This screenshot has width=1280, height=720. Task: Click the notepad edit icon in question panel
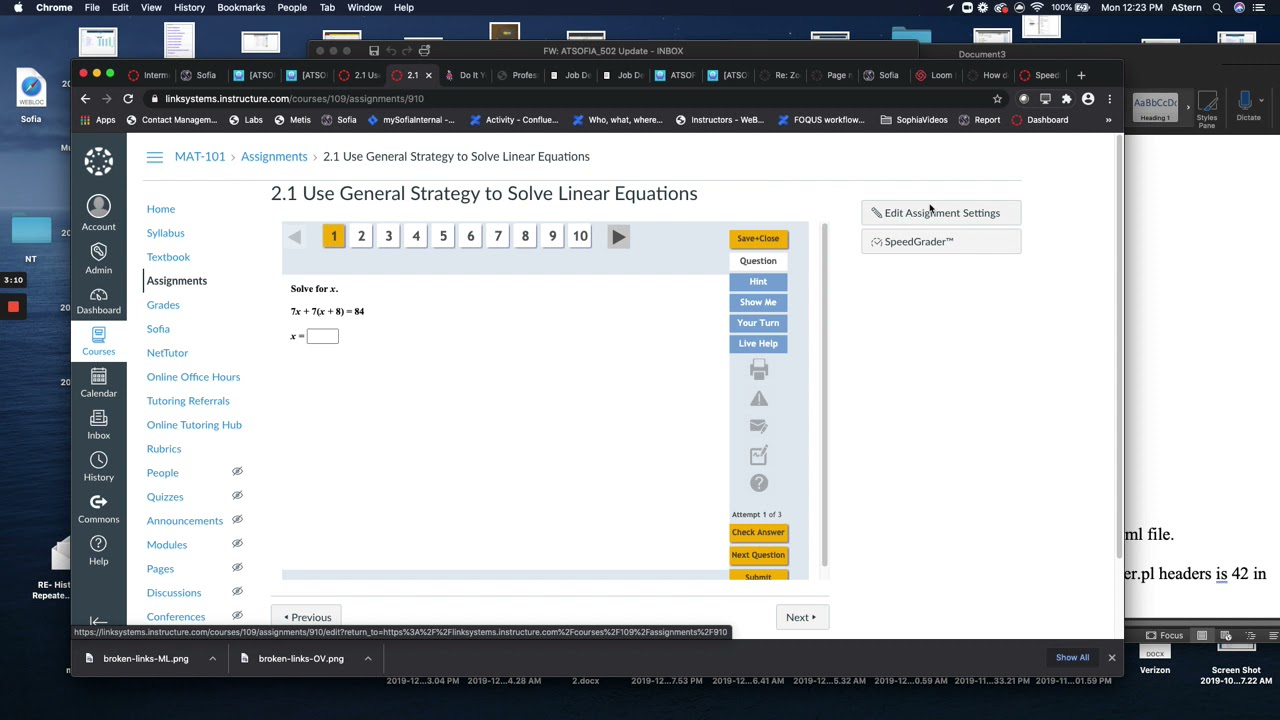(759, 455)
